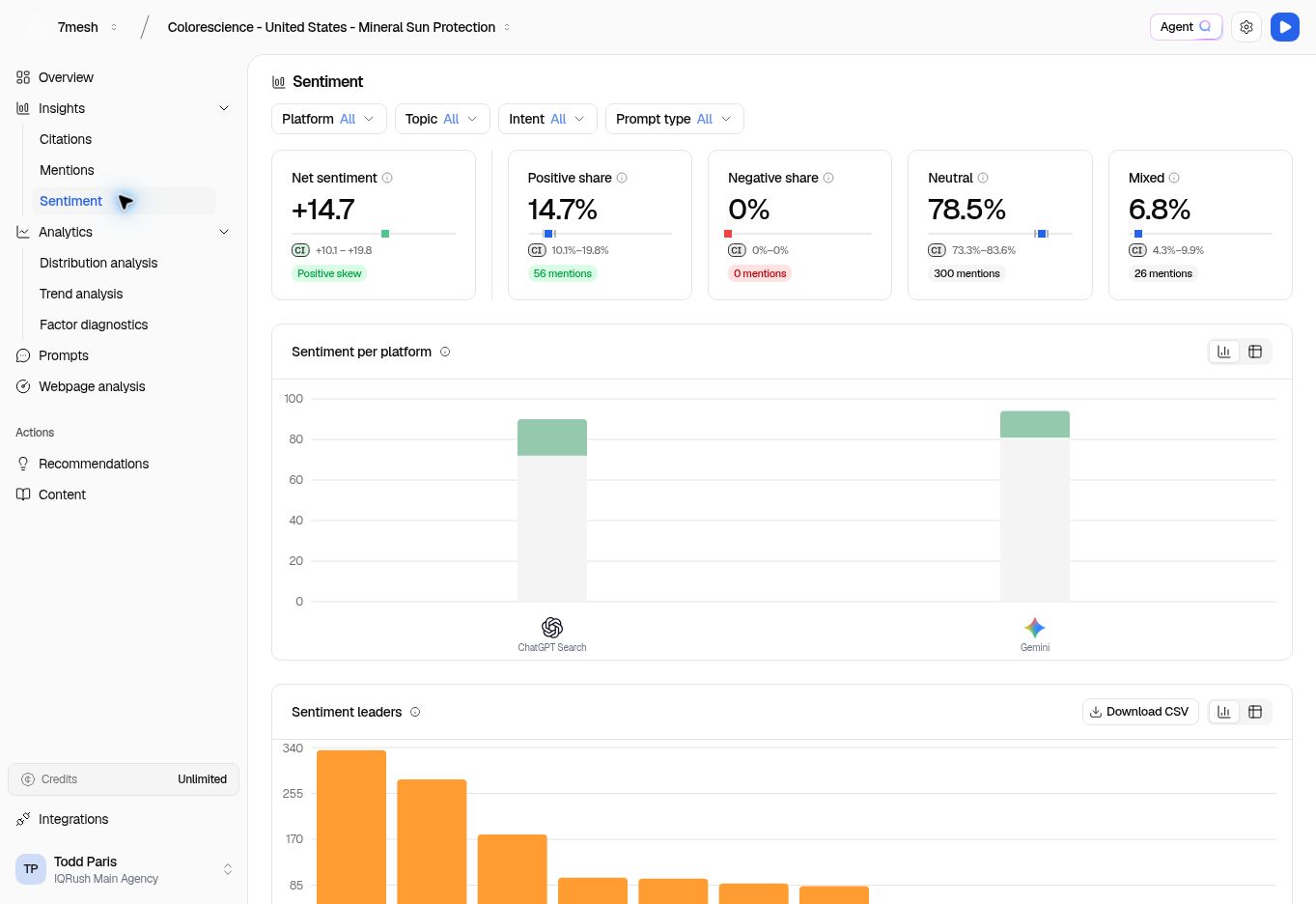Click the info icon beside Negative share
The image size is (1316, 904).
[828, 178]
